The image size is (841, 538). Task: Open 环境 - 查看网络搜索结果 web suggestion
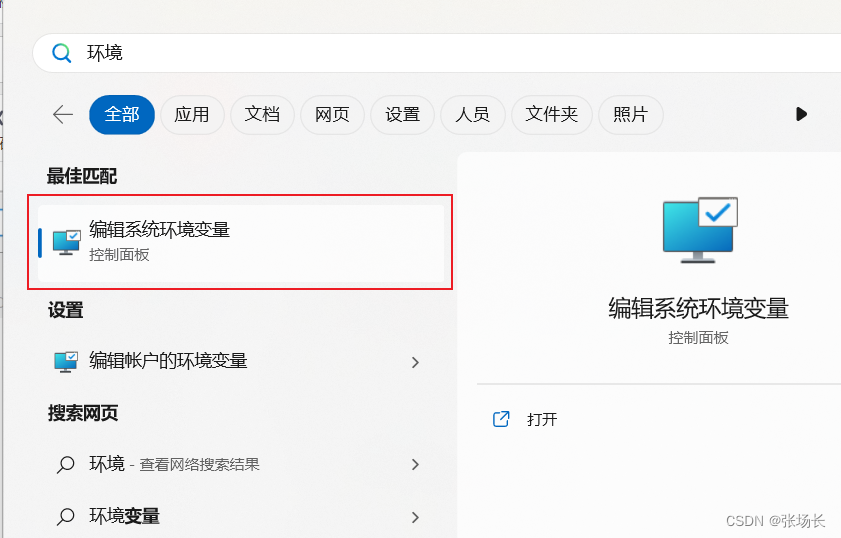coord(240,464)
